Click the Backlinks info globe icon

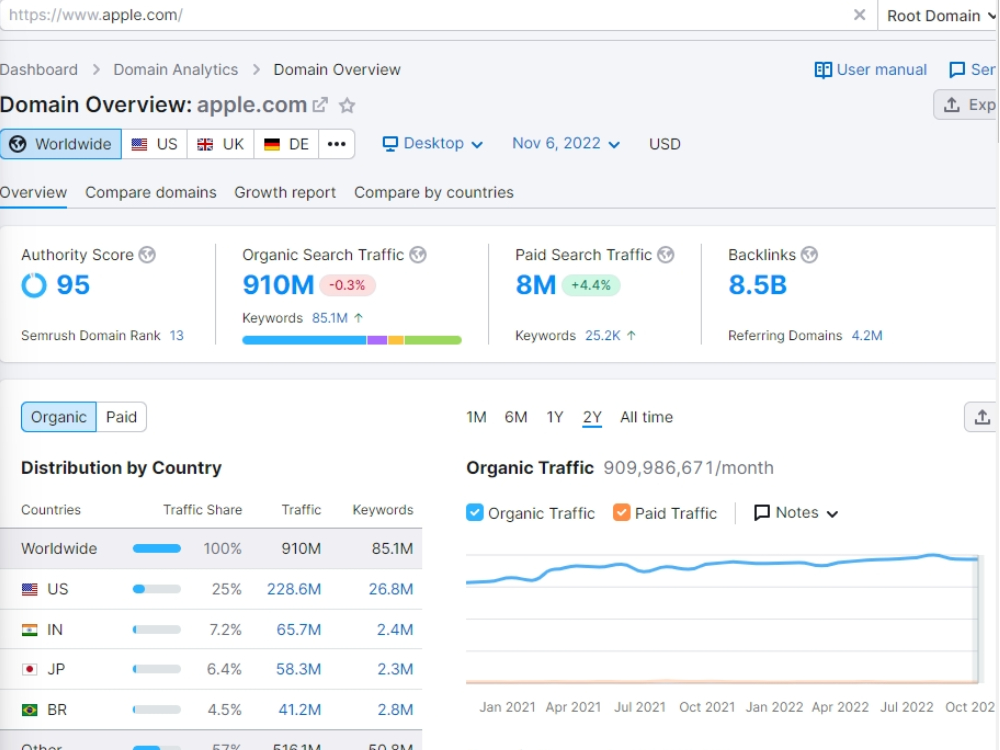pyautogui.click(x=809, y=255)
